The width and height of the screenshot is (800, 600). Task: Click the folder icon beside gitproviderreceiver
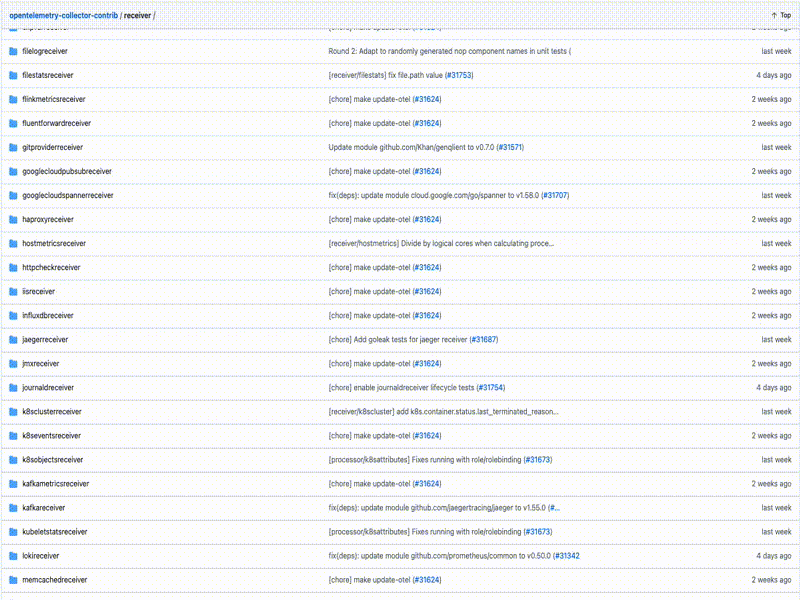coord(13,147)
